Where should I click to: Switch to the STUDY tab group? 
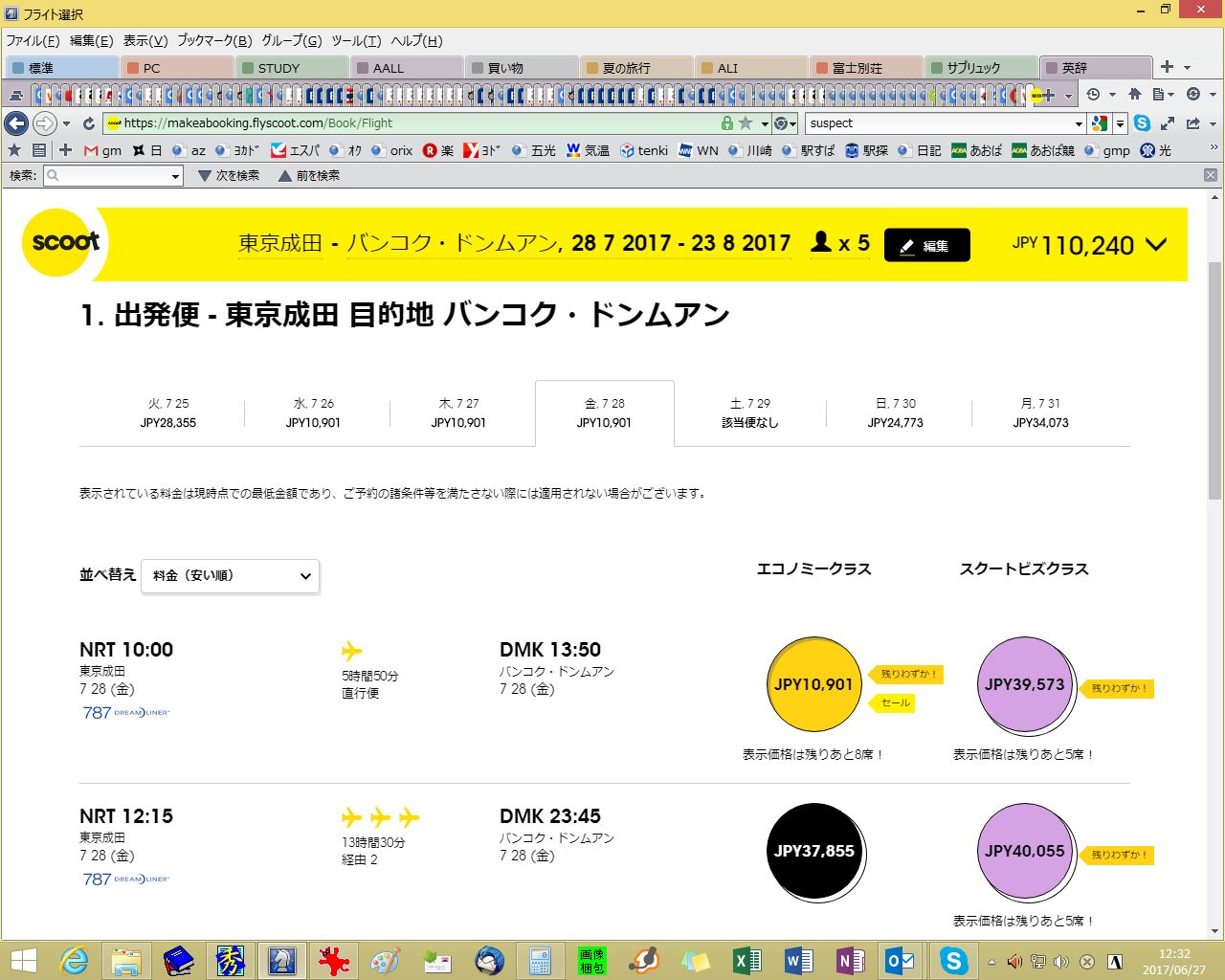click(291, 68)
